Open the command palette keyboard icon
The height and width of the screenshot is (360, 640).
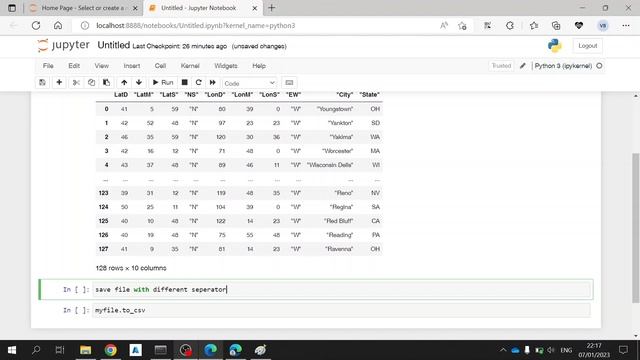coord(289,82)
